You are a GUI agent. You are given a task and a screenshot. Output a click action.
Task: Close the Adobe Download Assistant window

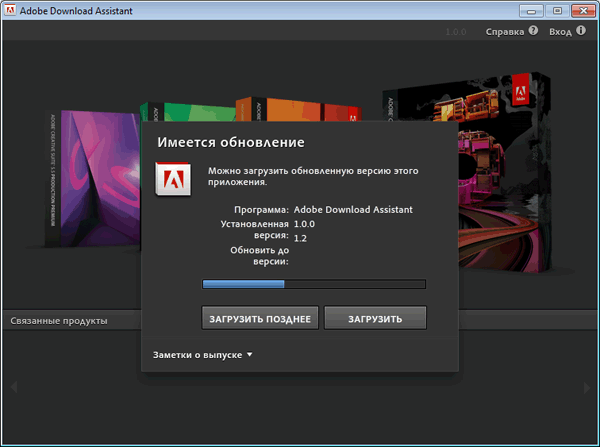(x=584, y=11)
